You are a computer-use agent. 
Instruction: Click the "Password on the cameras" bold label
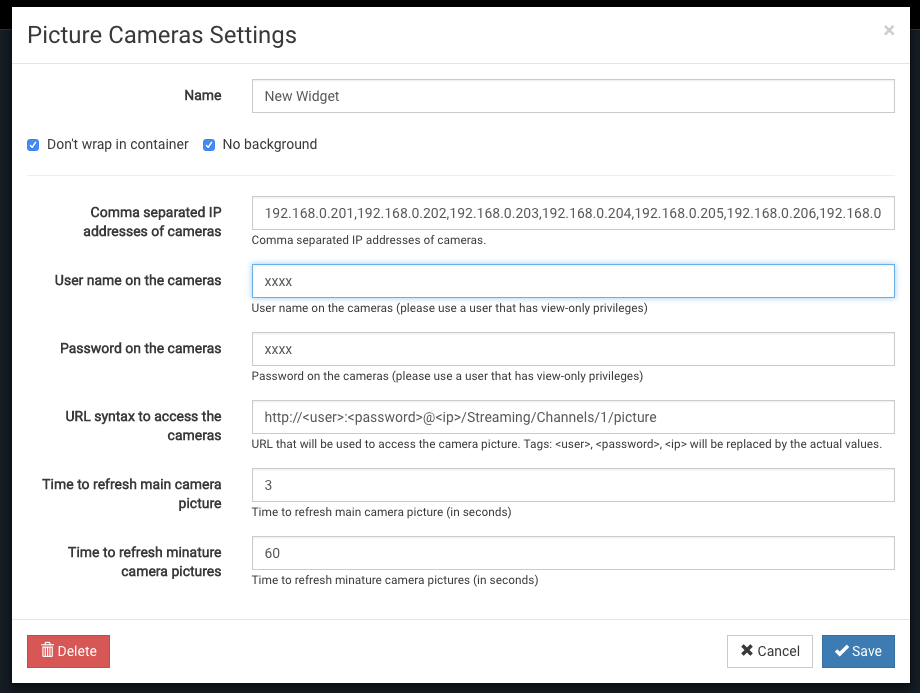(141, 348)
